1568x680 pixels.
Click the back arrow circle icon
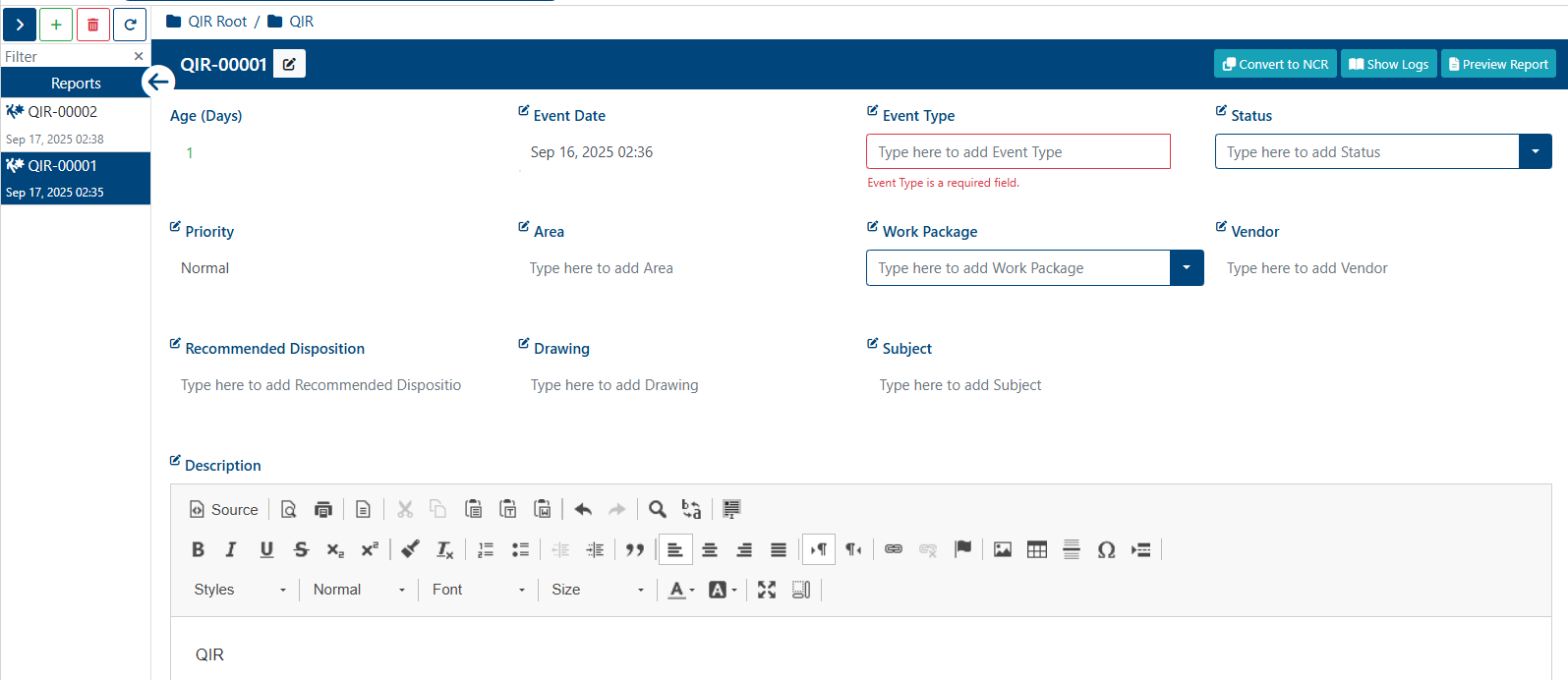point(158,82)
